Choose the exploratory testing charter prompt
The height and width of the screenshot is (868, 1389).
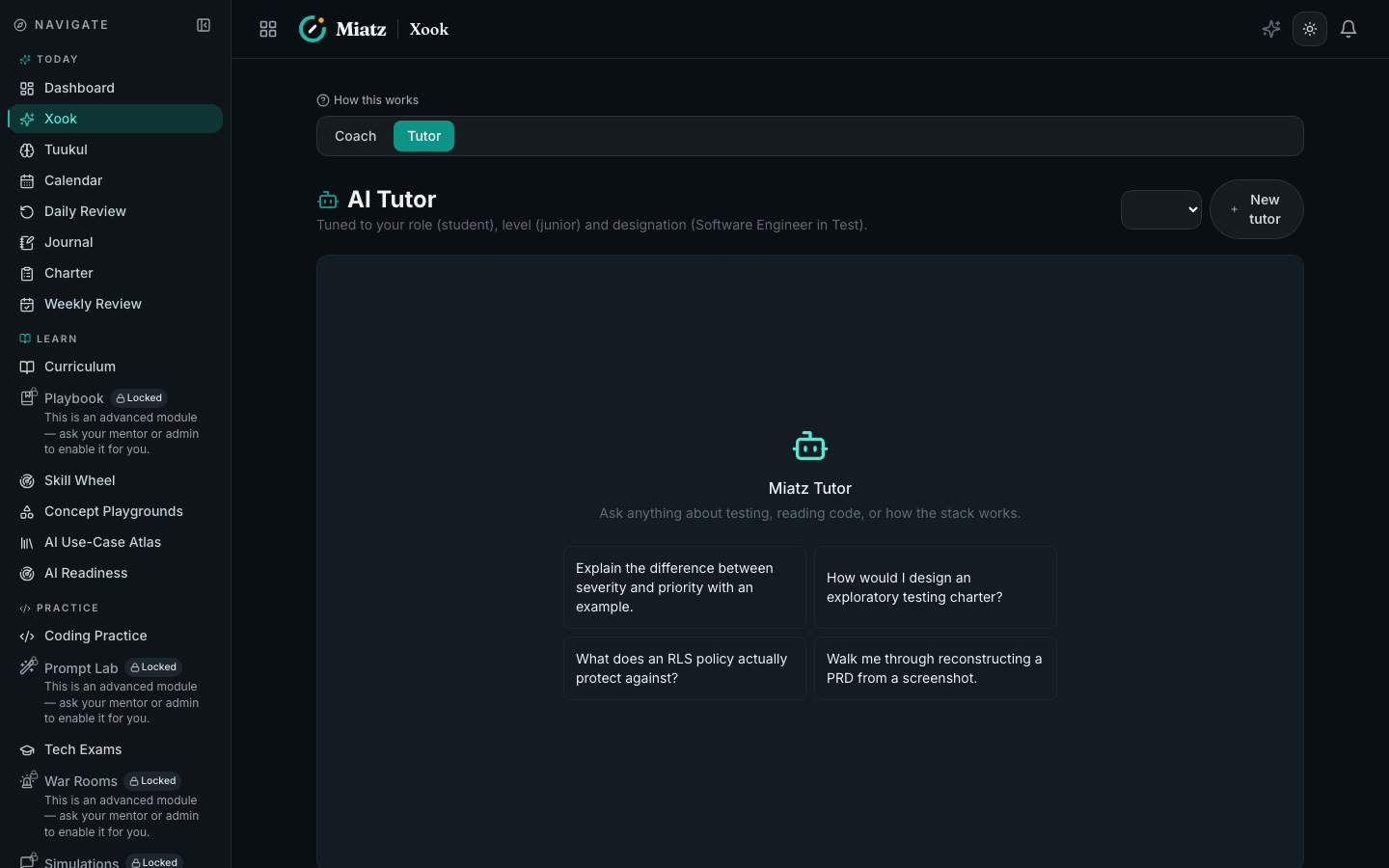click(x=936, y=587)
